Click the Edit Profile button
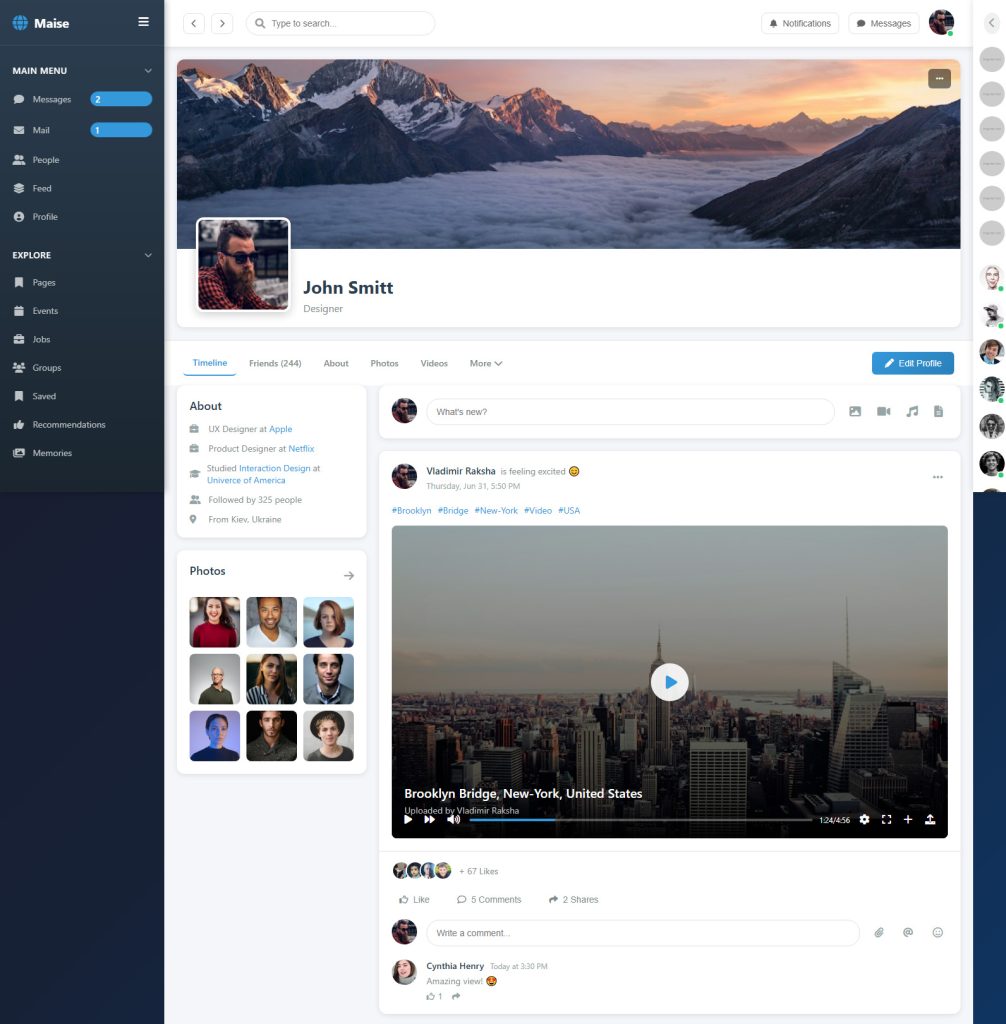Image resolution: width=1006 pixels, height=1024 pixels. [x=913, y=363]
